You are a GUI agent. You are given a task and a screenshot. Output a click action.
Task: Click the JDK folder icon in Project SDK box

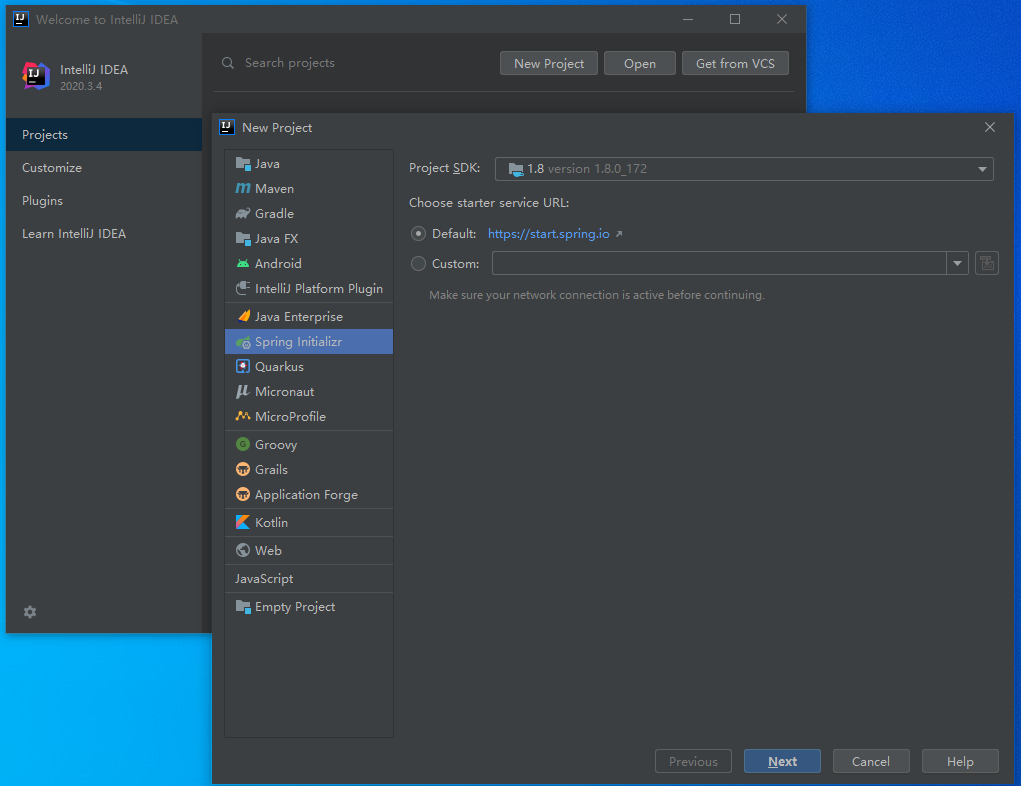pos(516,169)
